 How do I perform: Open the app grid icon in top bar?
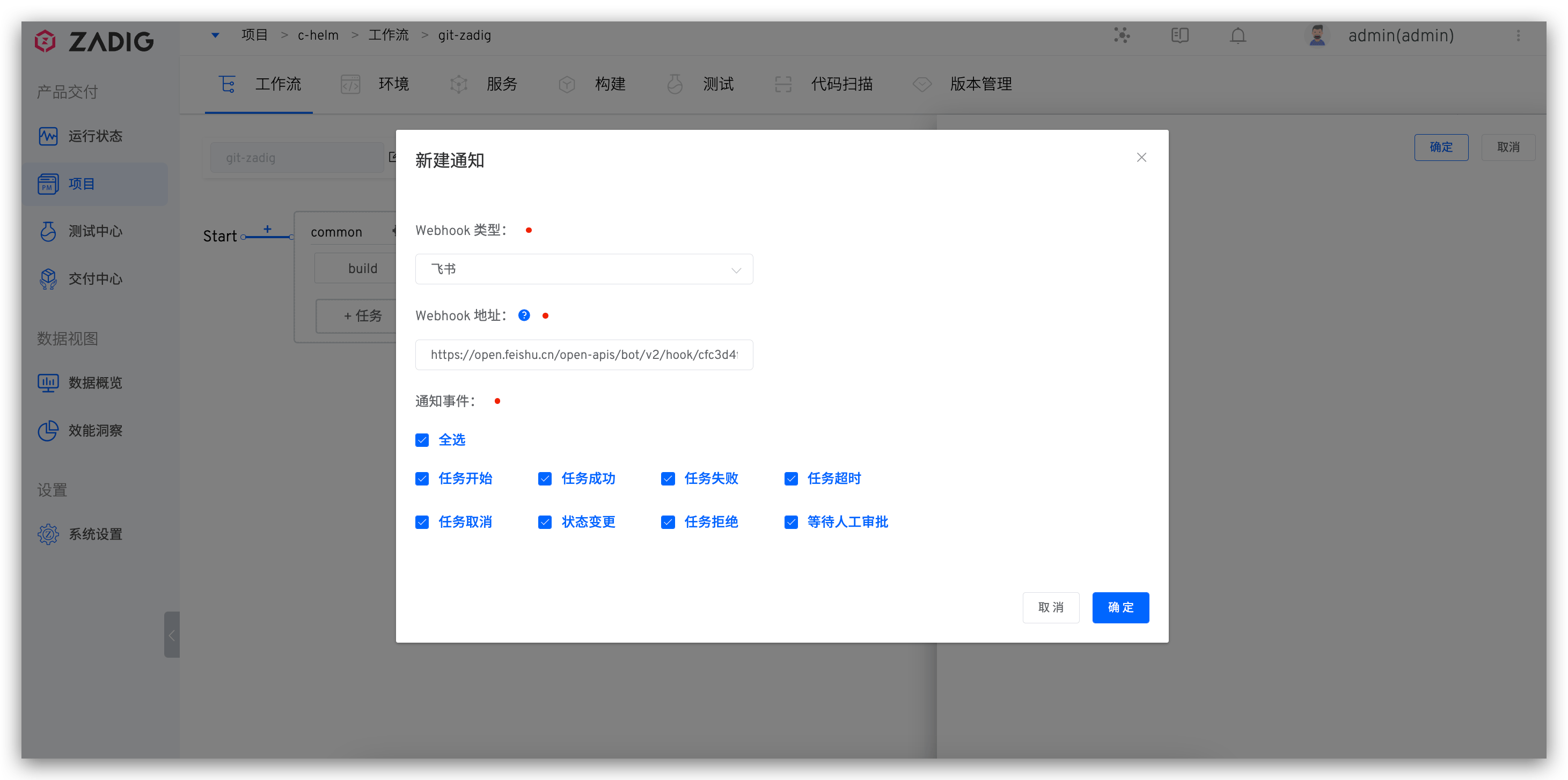1121,35
